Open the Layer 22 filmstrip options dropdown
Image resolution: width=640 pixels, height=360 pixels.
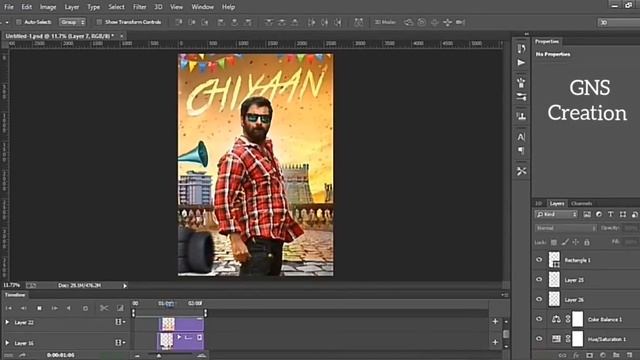(x=120, y=322)
